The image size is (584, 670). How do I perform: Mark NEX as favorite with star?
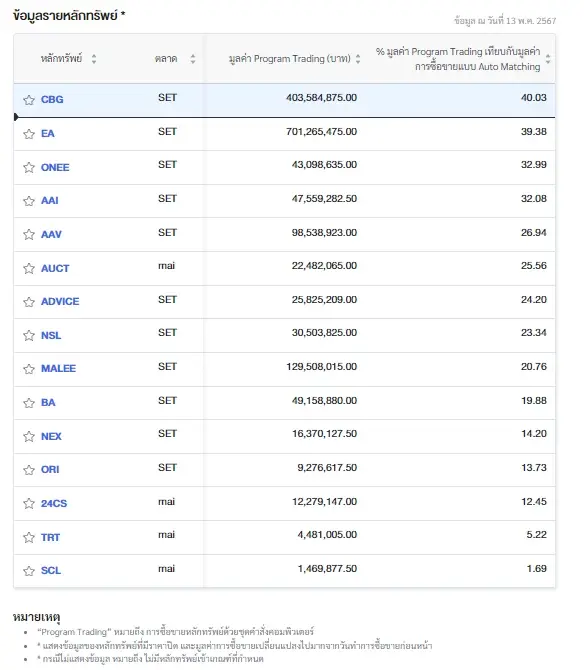tap(29, 436)
